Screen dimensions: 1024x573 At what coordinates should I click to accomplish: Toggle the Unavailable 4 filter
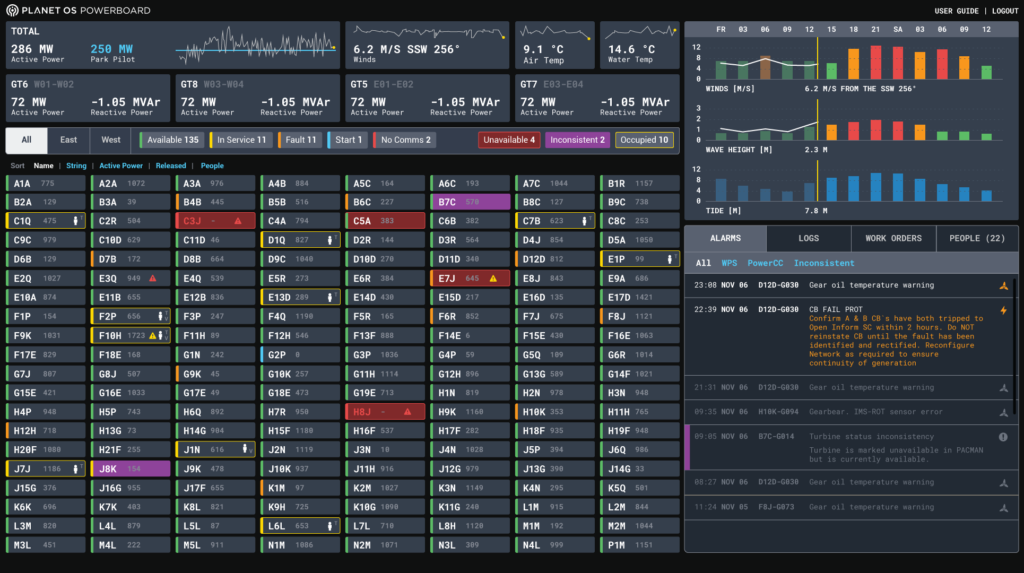tap(509, 140)
